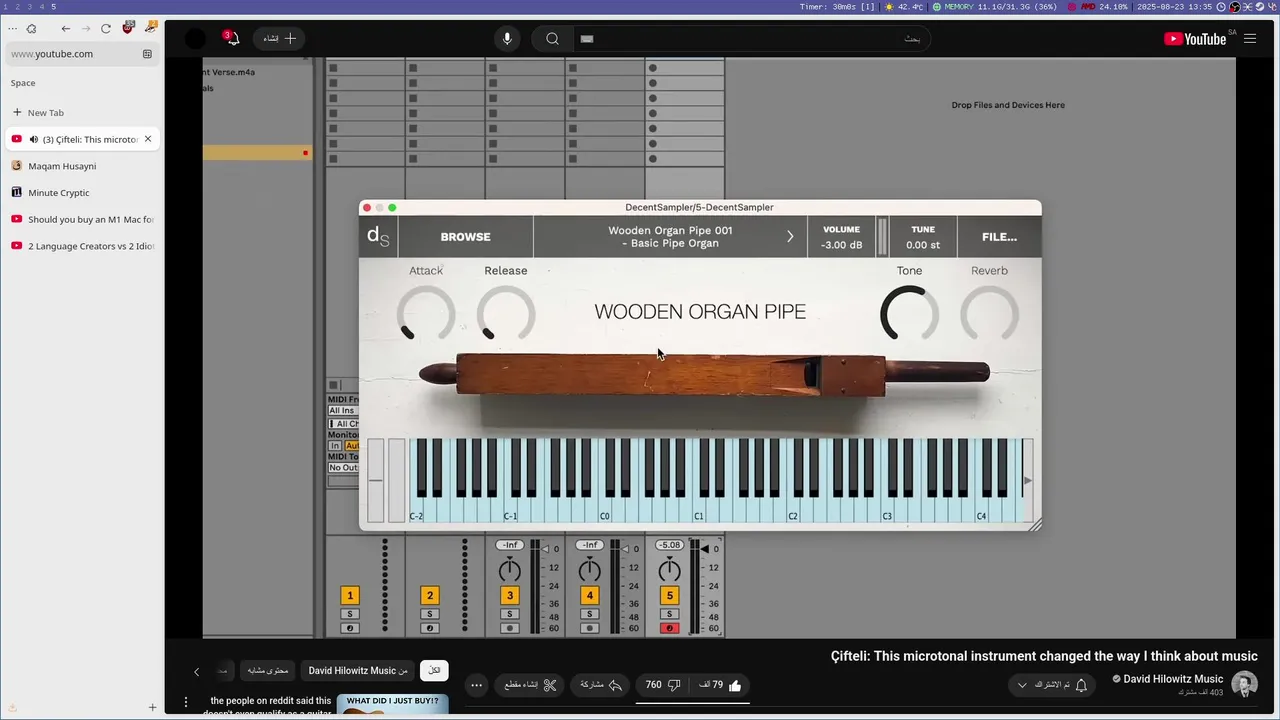The image size is (1280, 720).
Task: Solo track 3 with S button
Action: coord(510,614)
